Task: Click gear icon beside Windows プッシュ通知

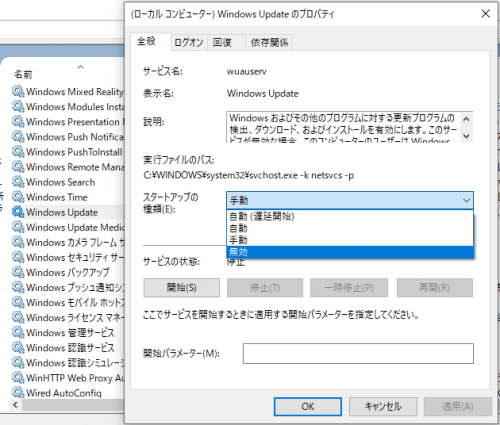Action: [x=18, y=287]
